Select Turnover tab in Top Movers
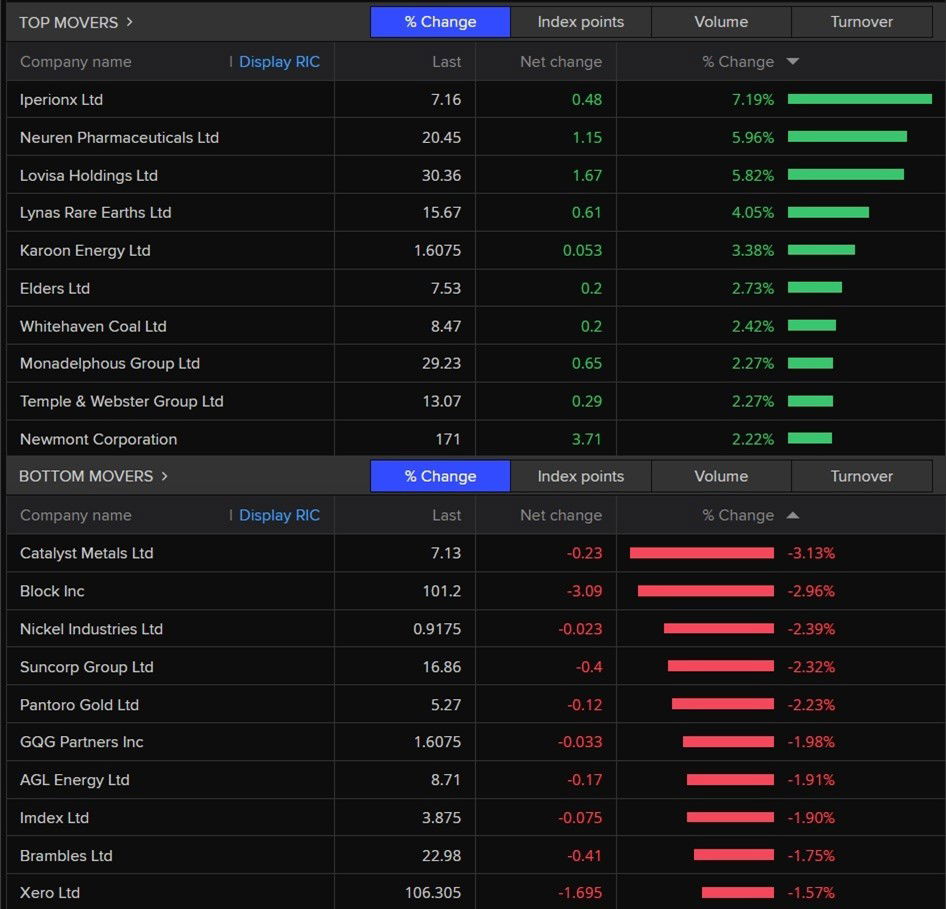946x909 pixels. 861,22
